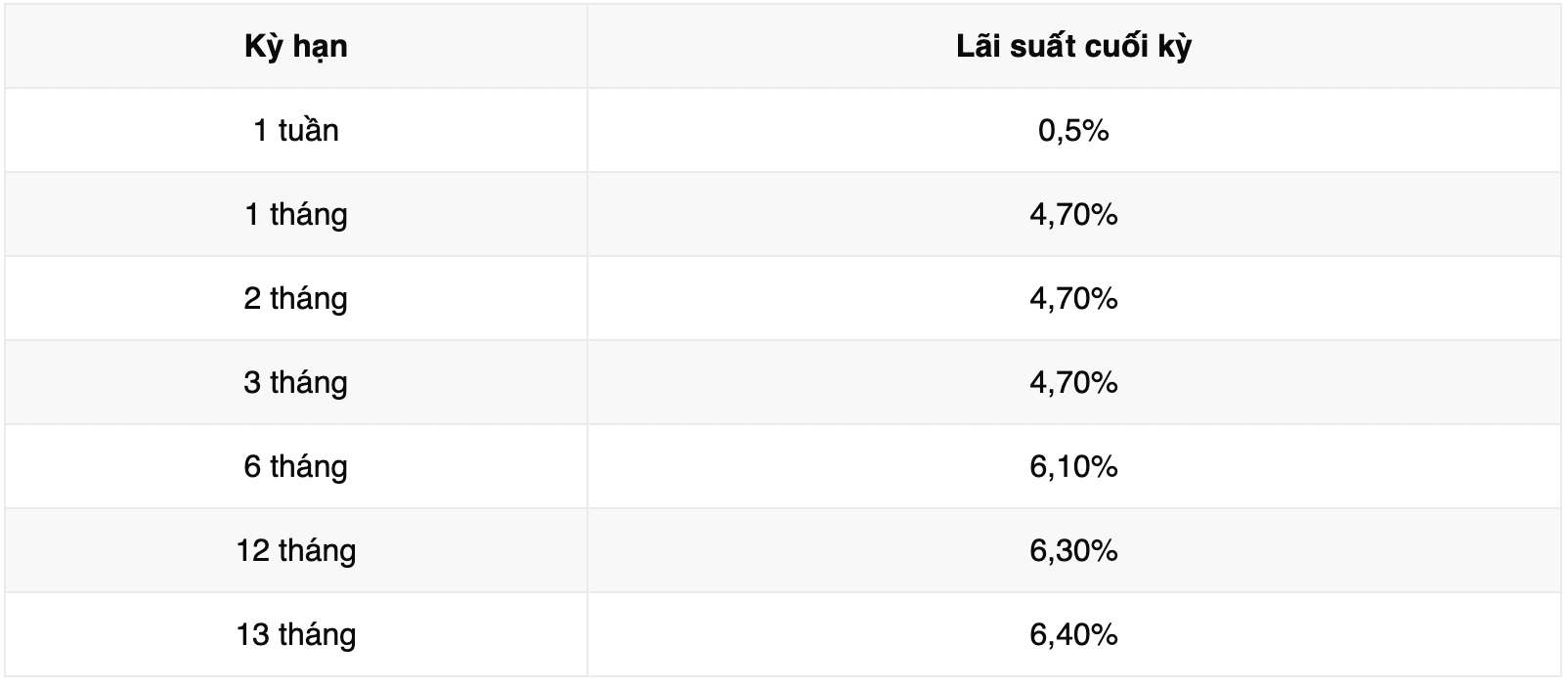Screen dimensions: 1568x686
Task: Click the 0,5% interest rate value
Action: [1073, 131]
